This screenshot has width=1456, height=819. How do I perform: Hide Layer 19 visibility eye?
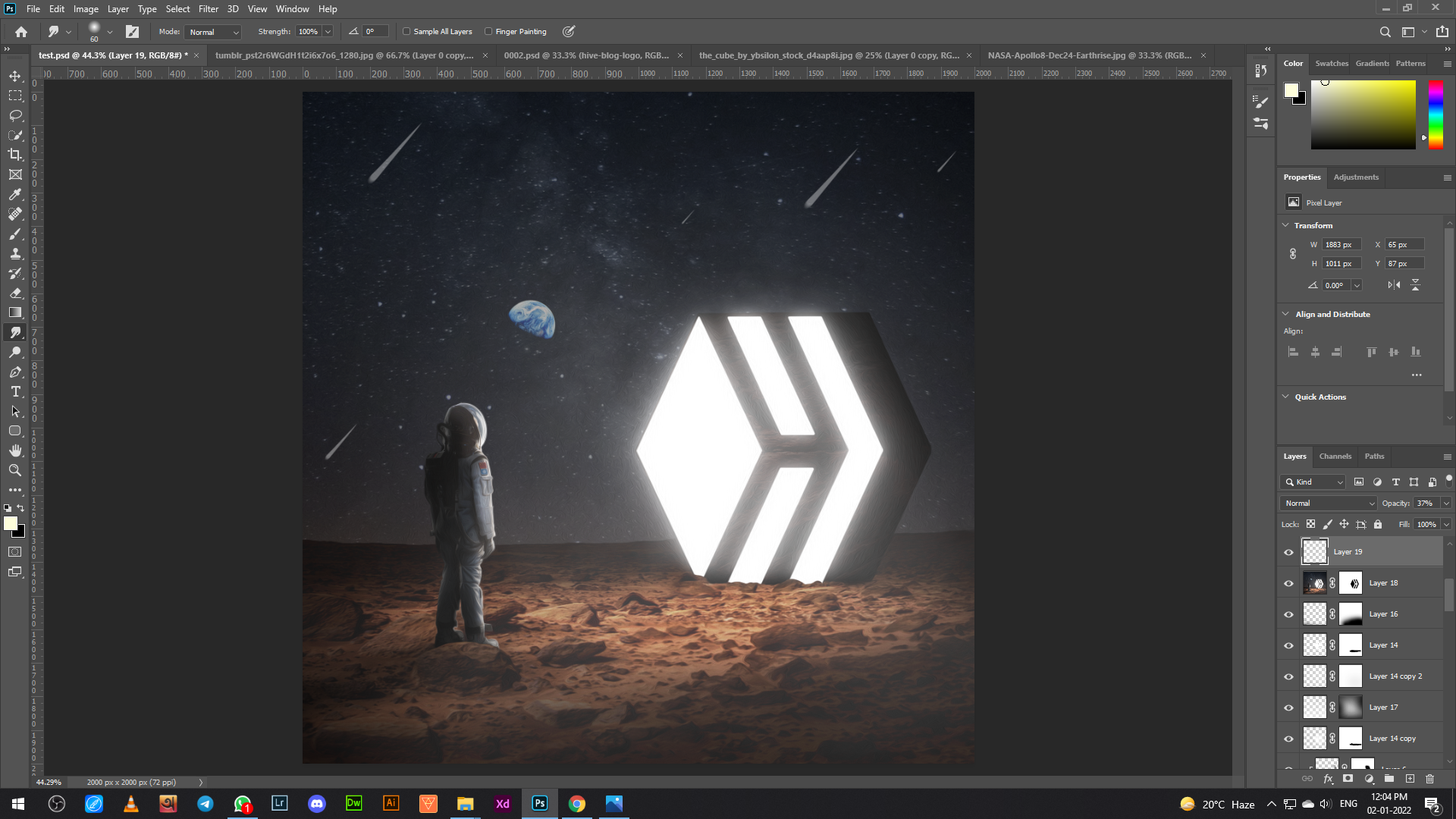pyautogui.click(x=1288, y=552)
